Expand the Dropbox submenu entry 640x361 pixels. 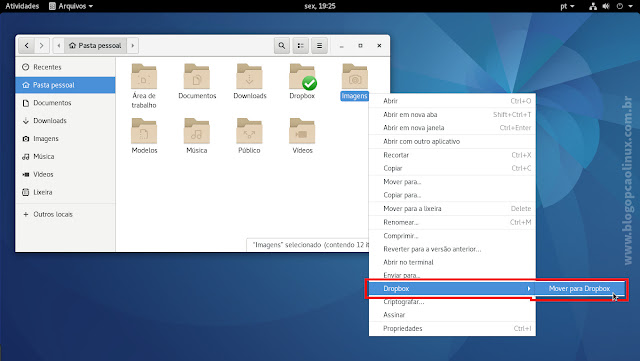452,289
